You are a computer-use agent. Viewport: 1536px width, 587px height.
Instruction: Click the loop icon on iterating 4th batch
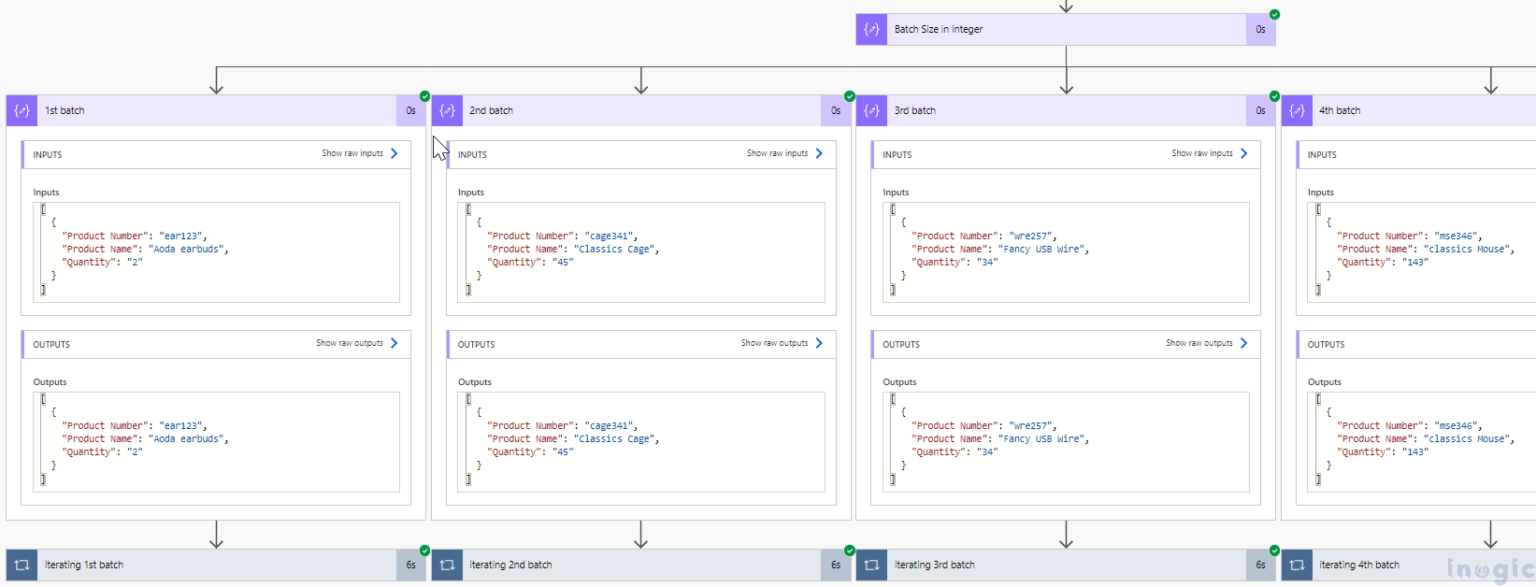[1297, 564]
